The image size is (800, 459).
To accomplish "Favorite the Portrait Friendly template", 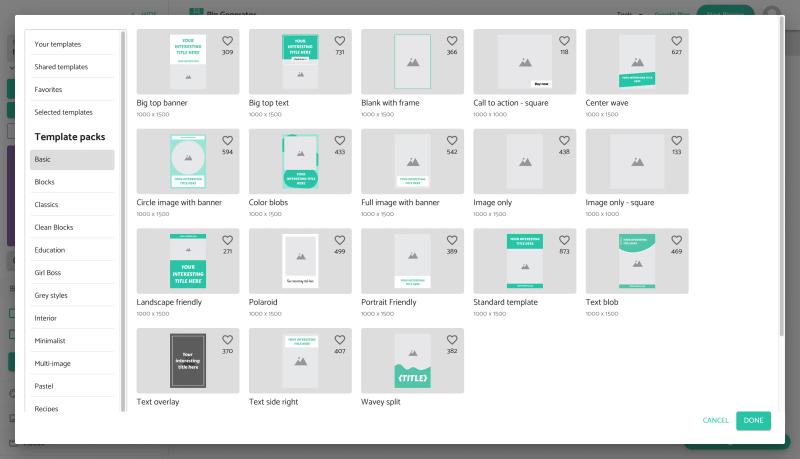I will pyautogui.click(x=452, y=240).
